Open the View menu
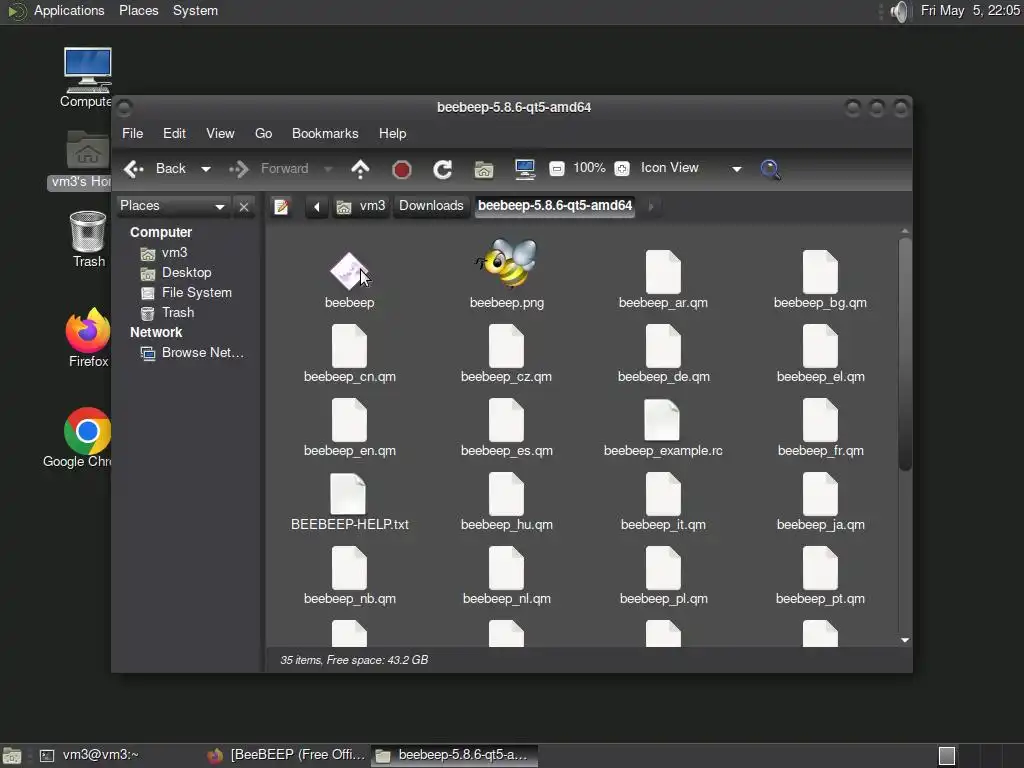 220,133
